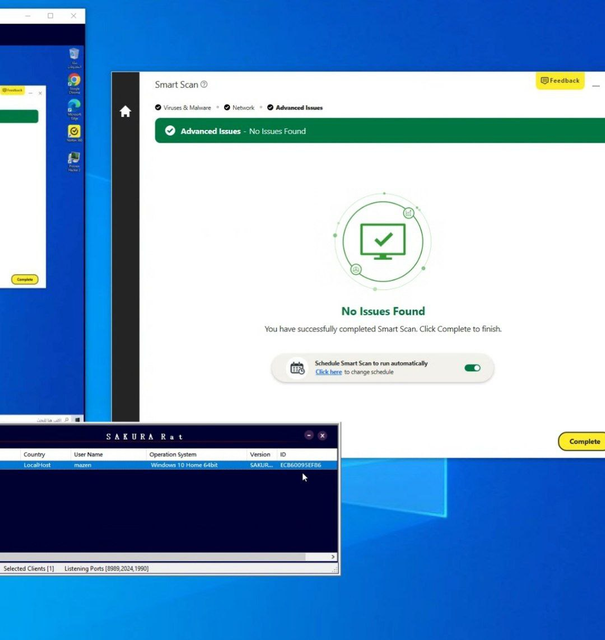Screen dimensions: 605x640
Task: Click the mazen user name cell
Action: click(x=82, y=465)
